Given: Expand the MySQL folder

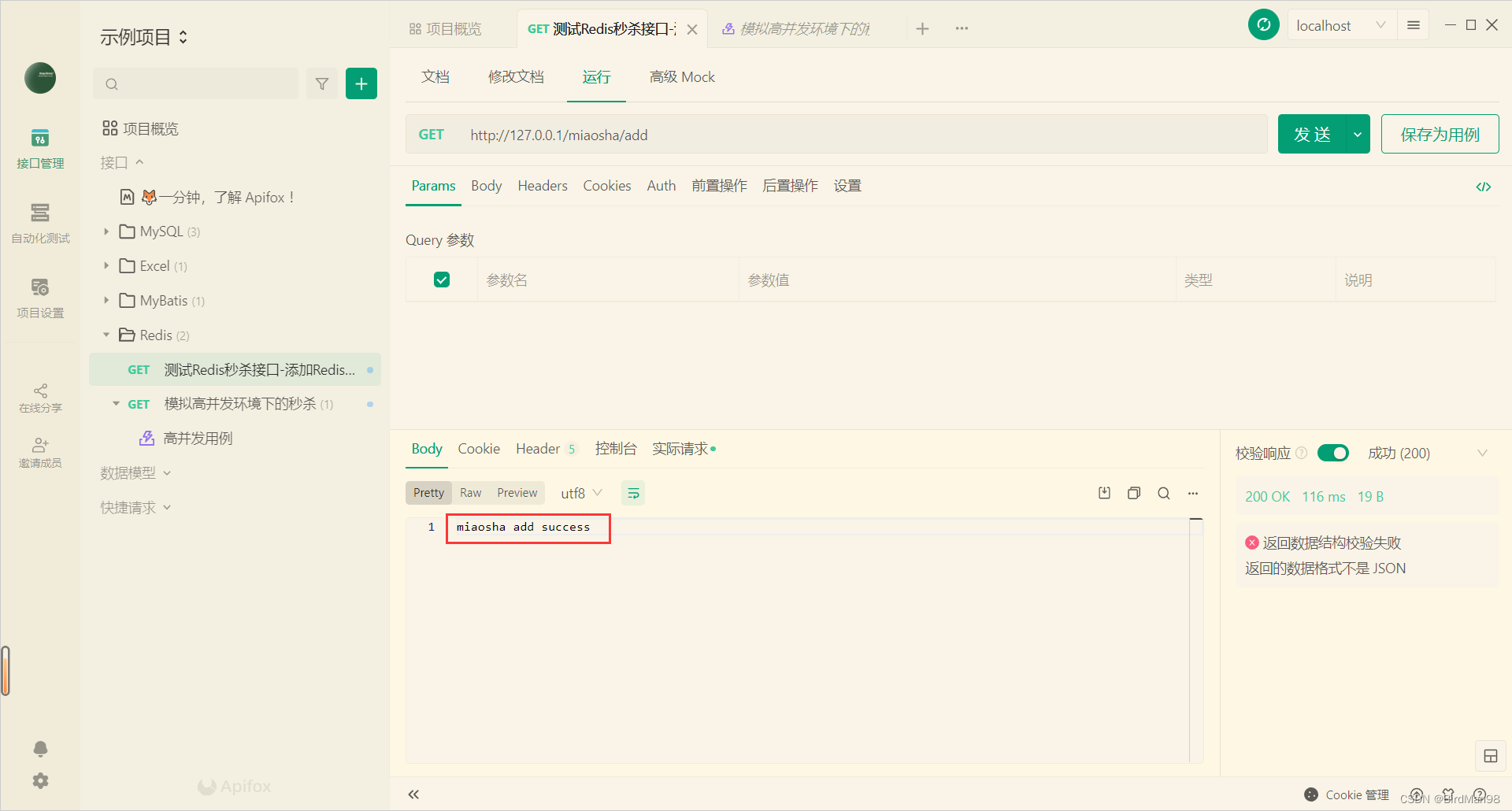Looking at the screenshot, I should point(106,231).
